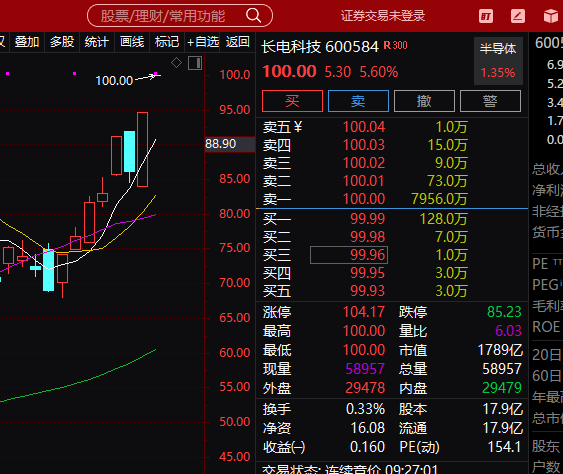Select 卖四 price 100.03
The height and width of the screenshot is (474, 563).
(x=364, y=145)
